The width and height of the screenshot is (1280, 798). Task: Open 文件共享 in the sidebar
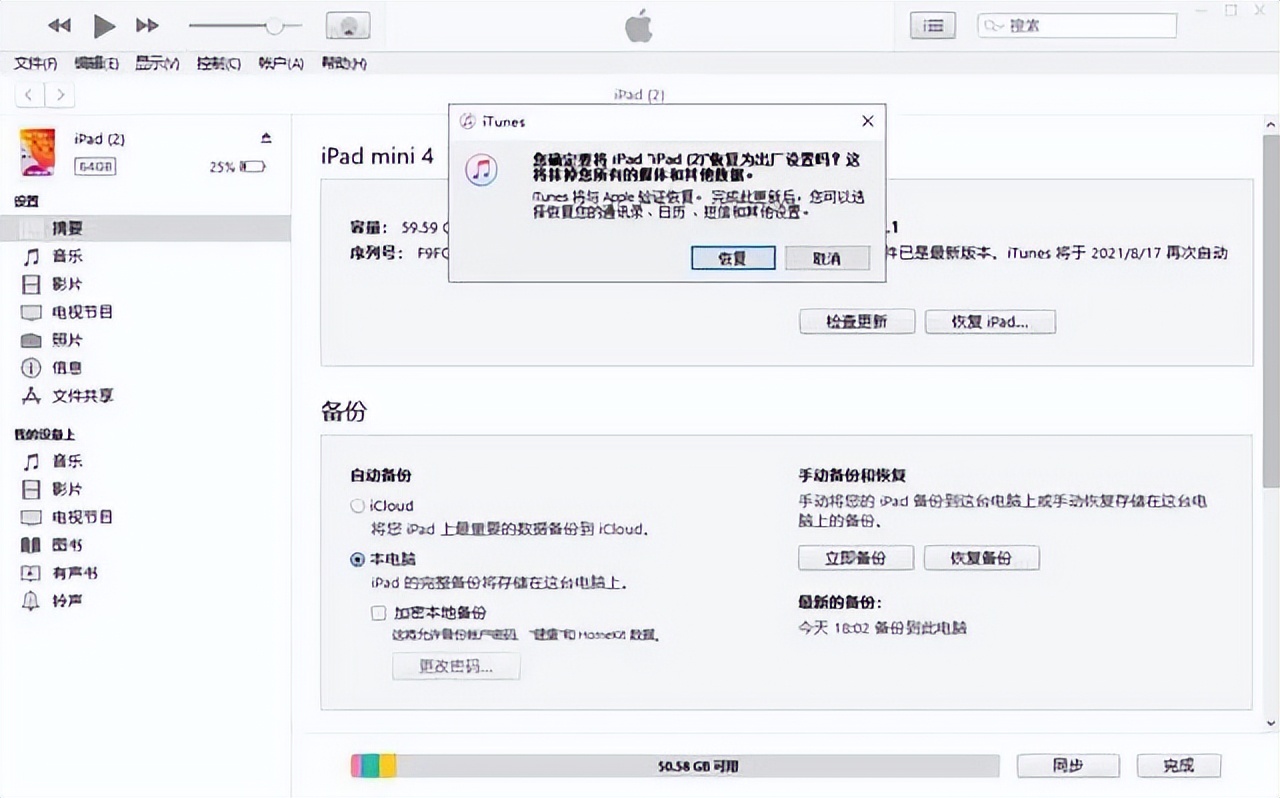80,396
